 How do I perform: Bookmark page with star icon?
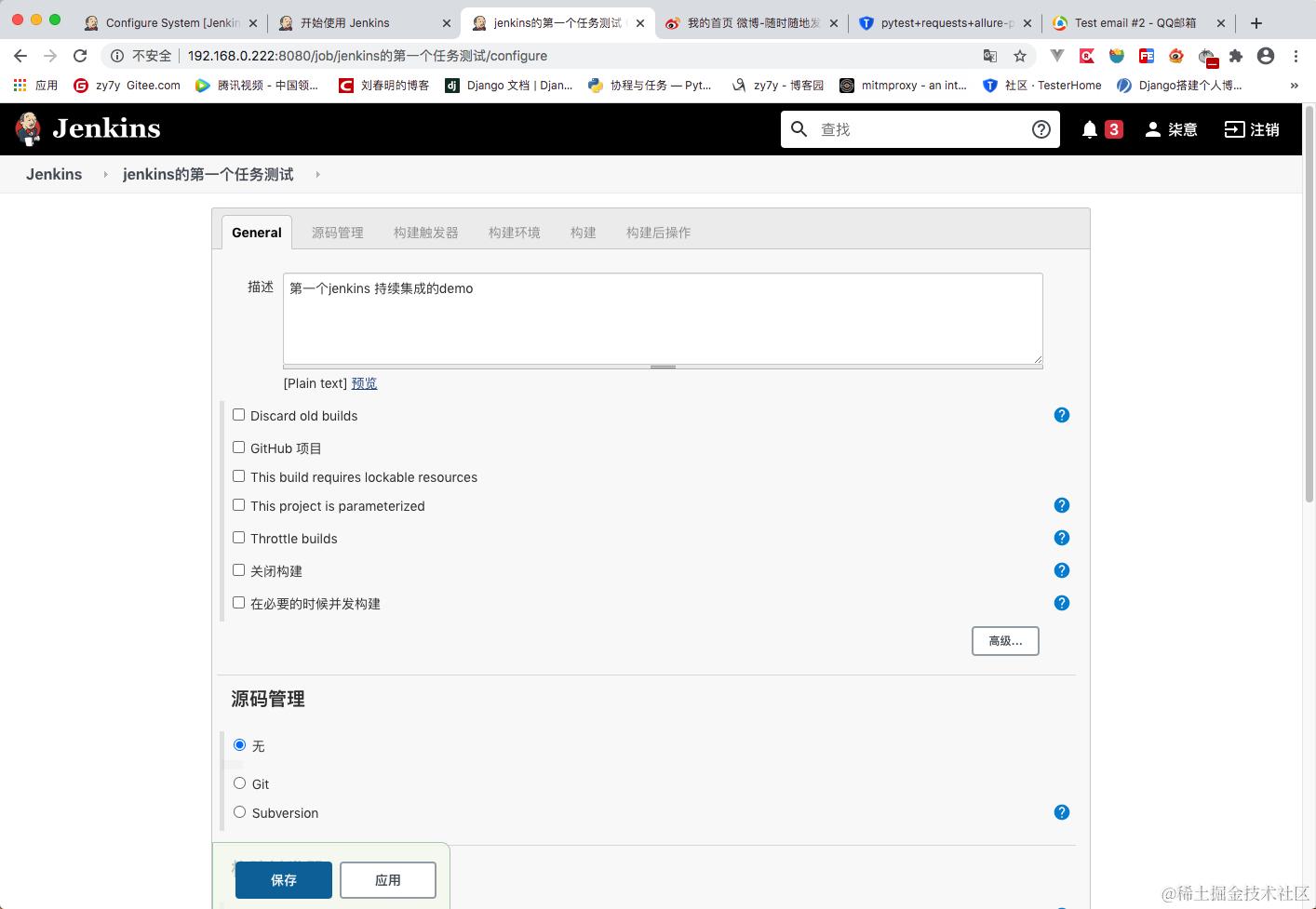click(x=1020, y=56)
